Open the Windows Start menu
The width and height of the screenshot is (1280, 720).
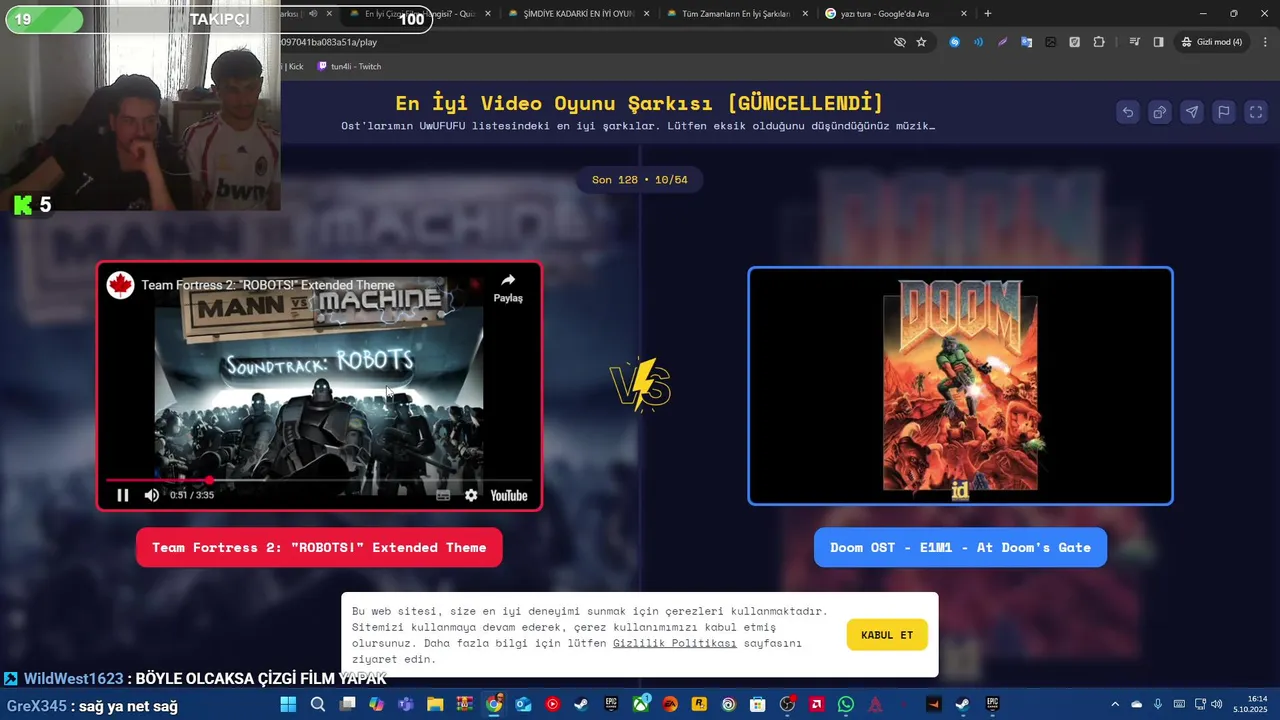(289, 704)
